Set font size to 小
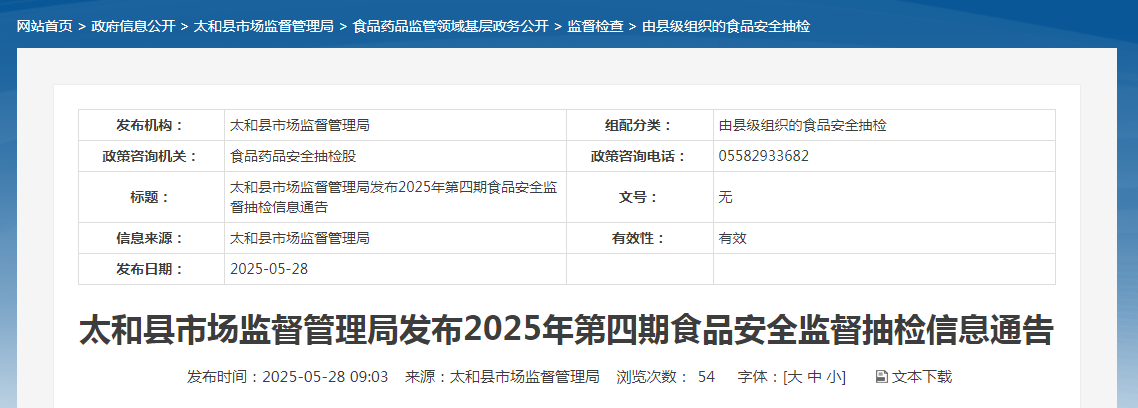The width and height of the screenshot is (1138, 408). click(x=833, y=377)
